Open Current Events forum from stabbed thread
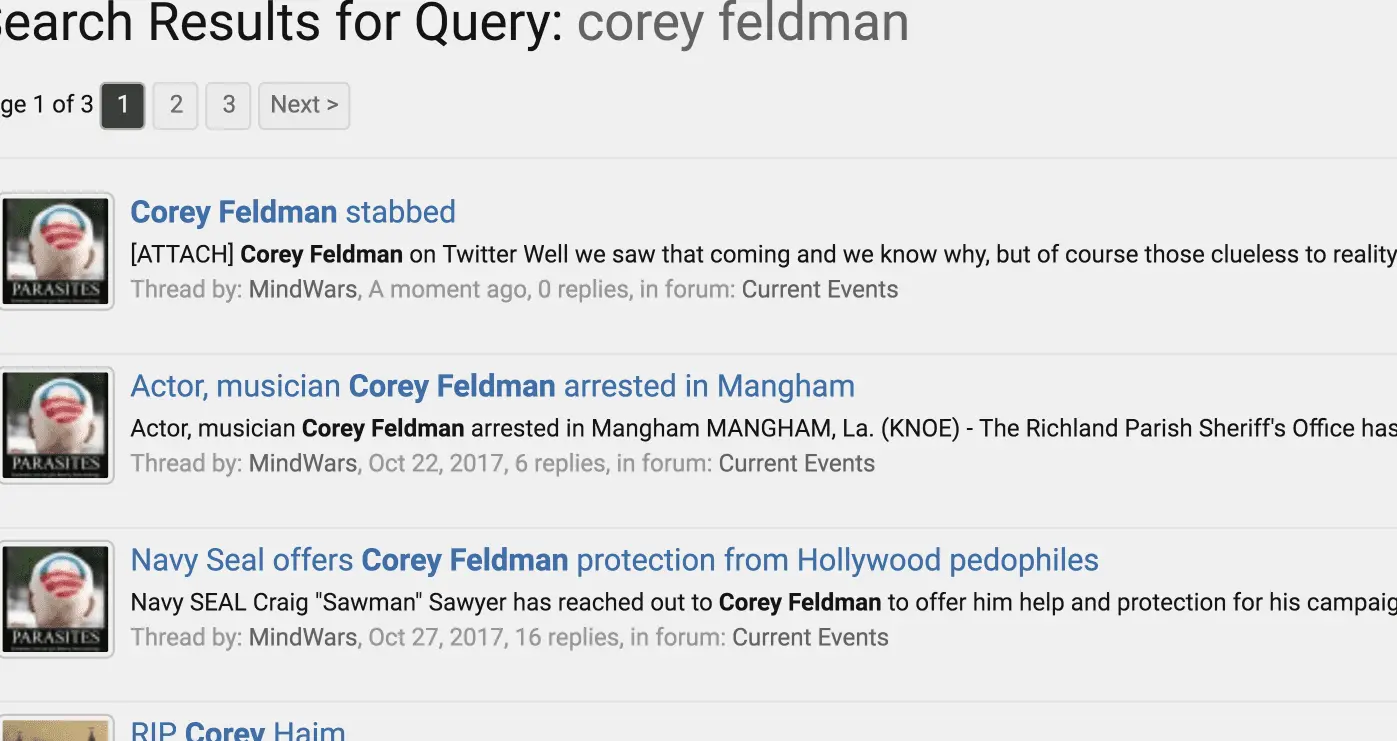This screenshot has width=1397, height=741. pos(819,290)
